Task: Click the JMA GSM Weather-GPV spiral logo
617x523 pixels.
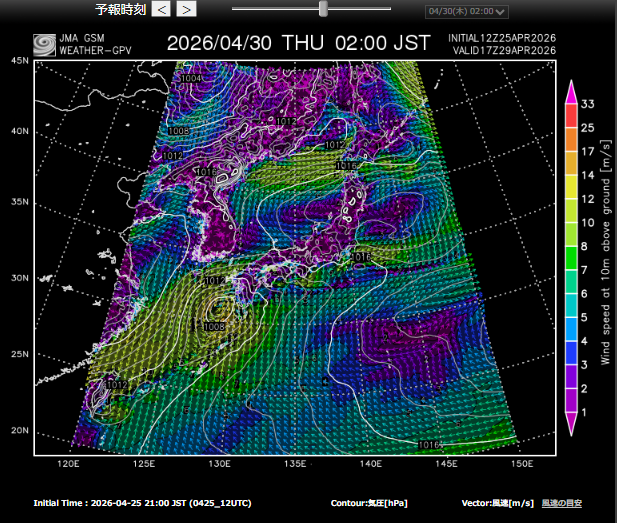Action: coord(45,44)
